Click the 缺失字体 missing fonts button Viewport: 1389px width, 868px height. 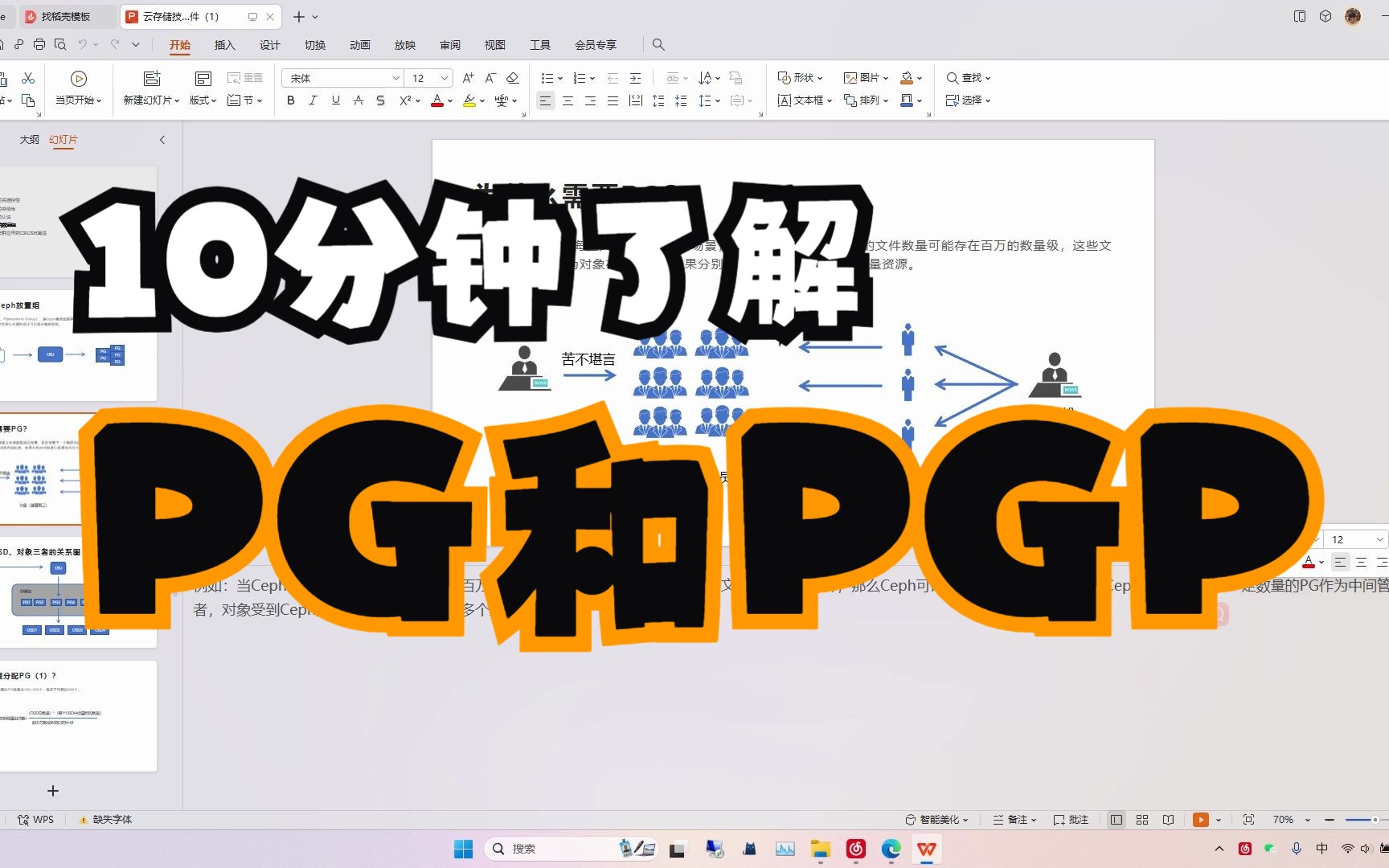click(x=105, y=819)
